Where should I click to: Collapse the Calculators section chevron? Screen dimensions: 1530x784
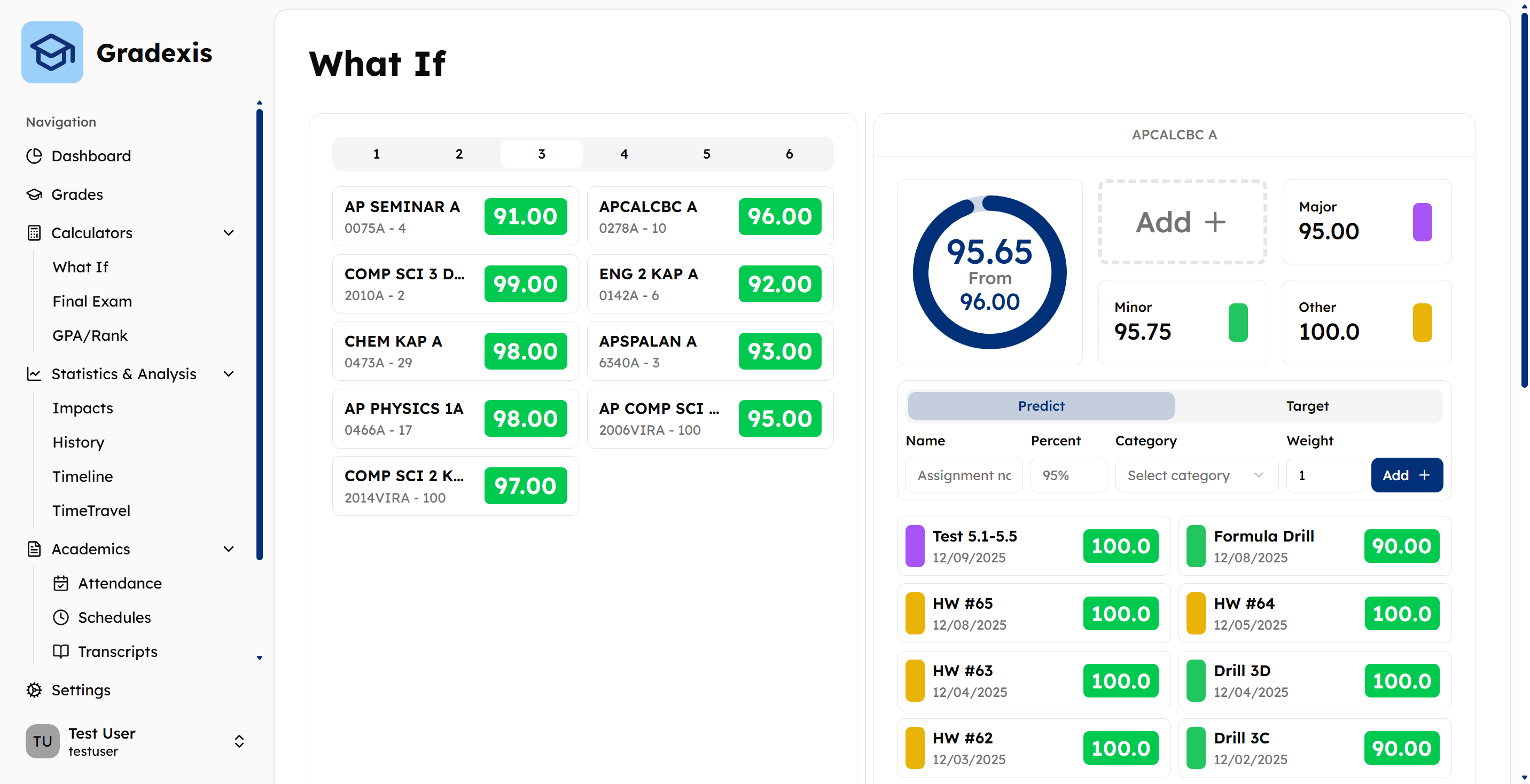point(229,233)
